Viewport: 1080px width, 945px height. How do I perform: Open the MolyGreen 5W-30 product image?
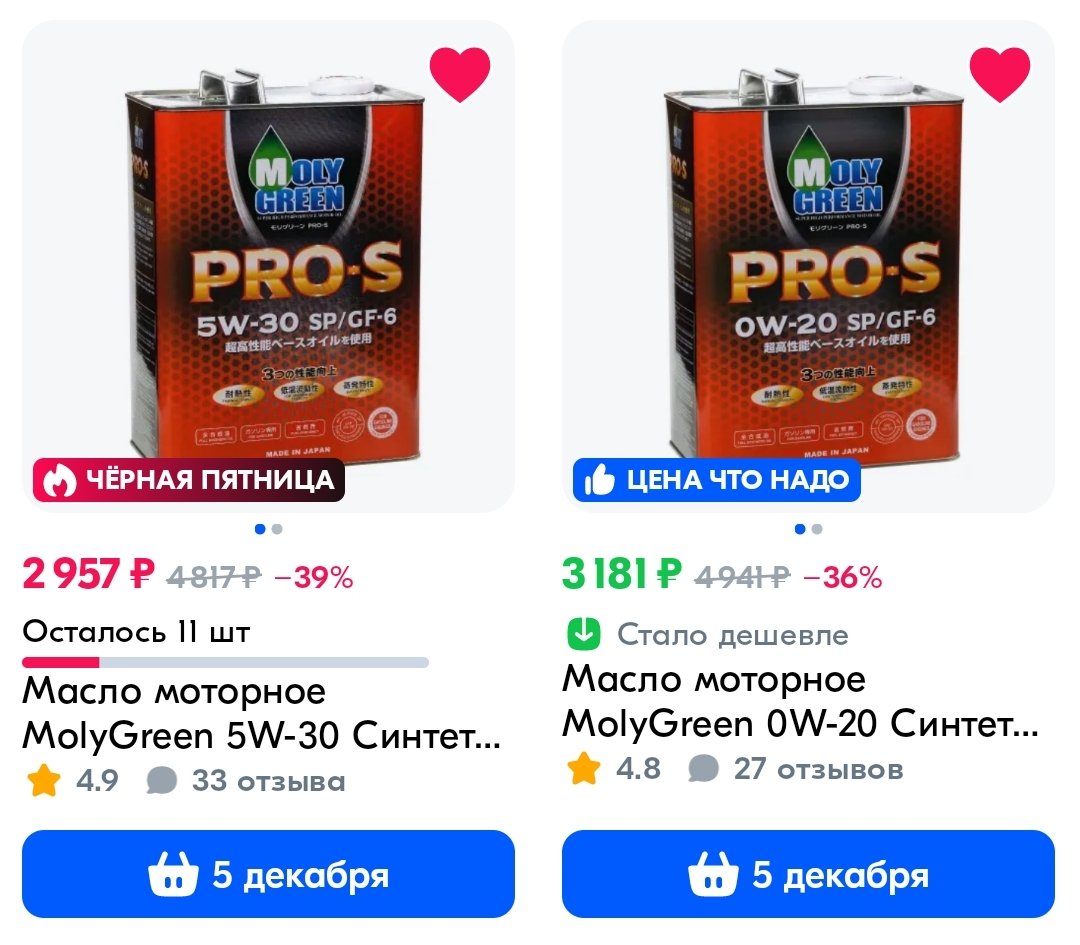[268, 266]
